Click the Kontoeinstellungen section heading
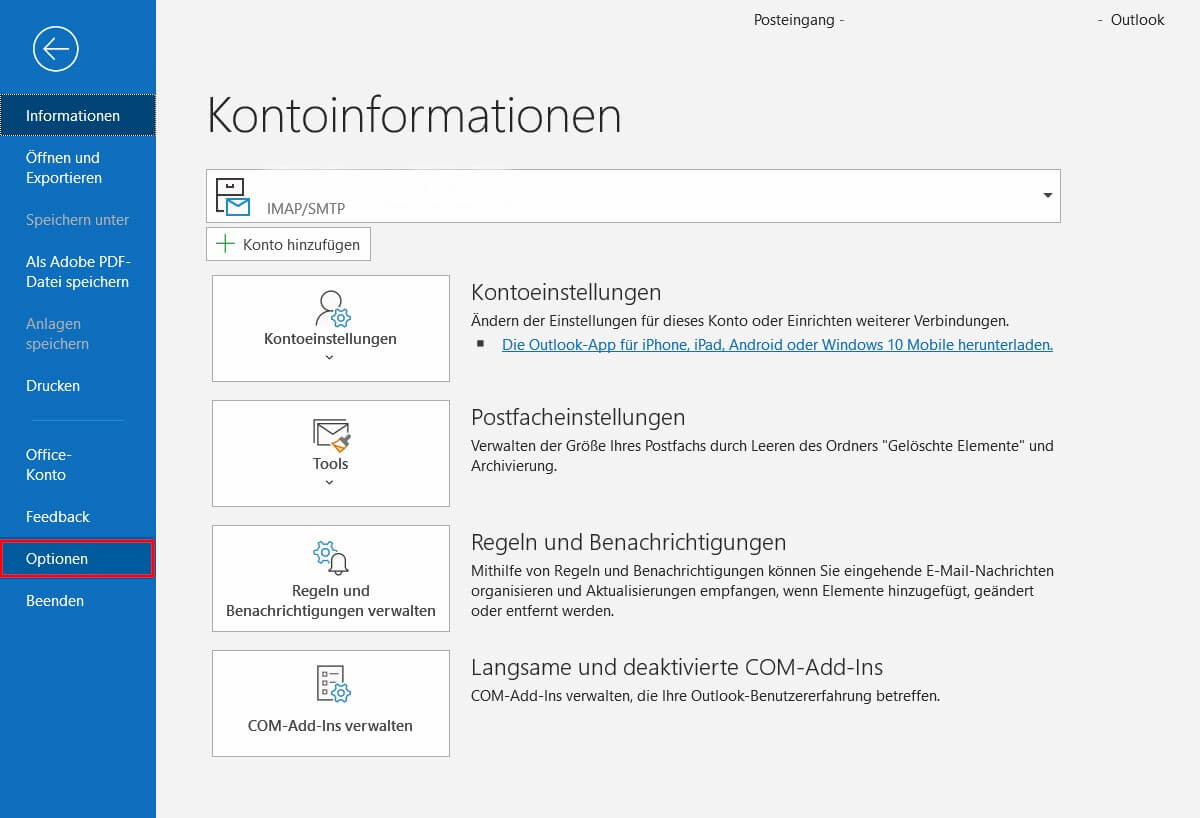Viewport: 1200px width, 818px height. coord(566,292)
